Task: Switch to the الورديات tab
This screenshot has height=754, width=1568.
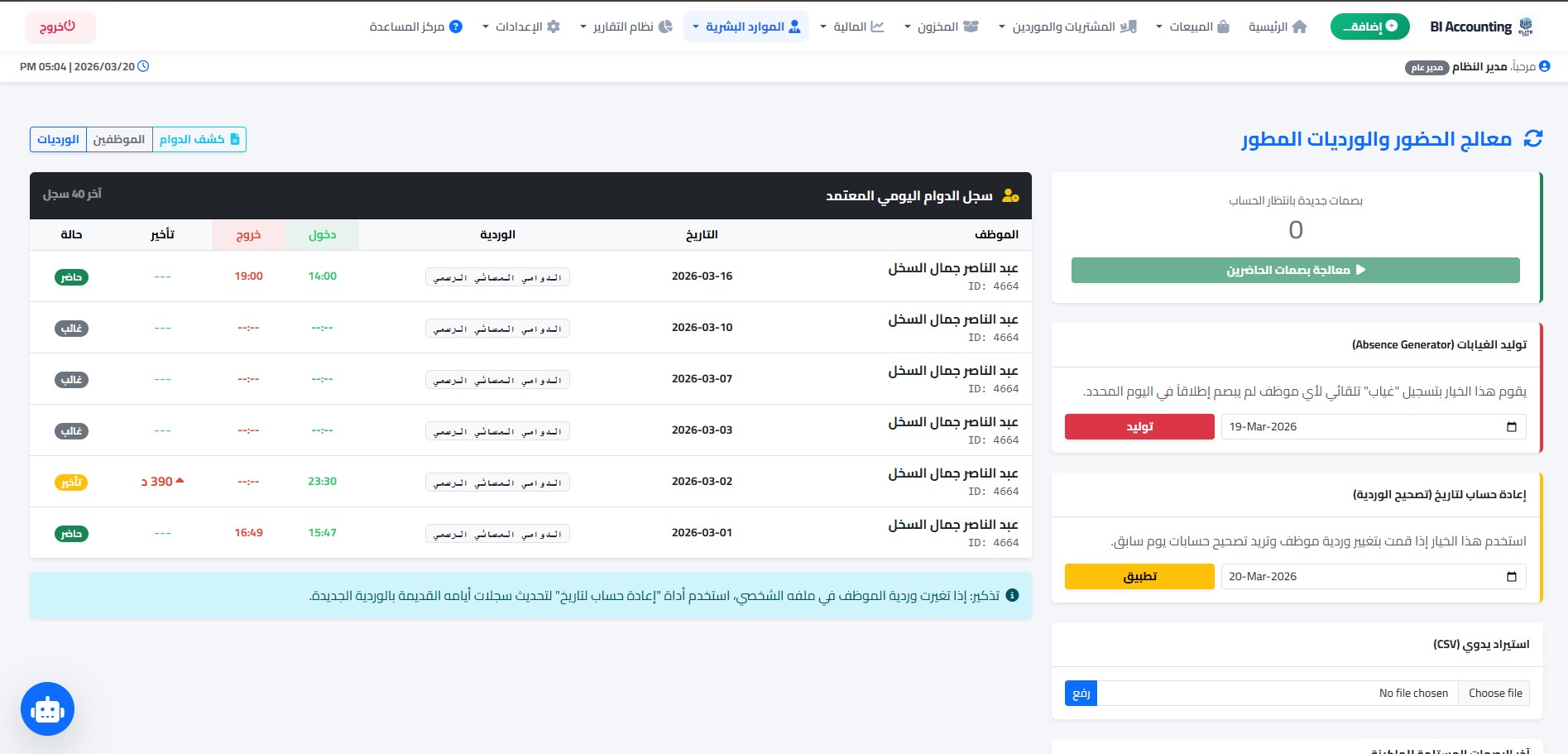Action: 57,139
